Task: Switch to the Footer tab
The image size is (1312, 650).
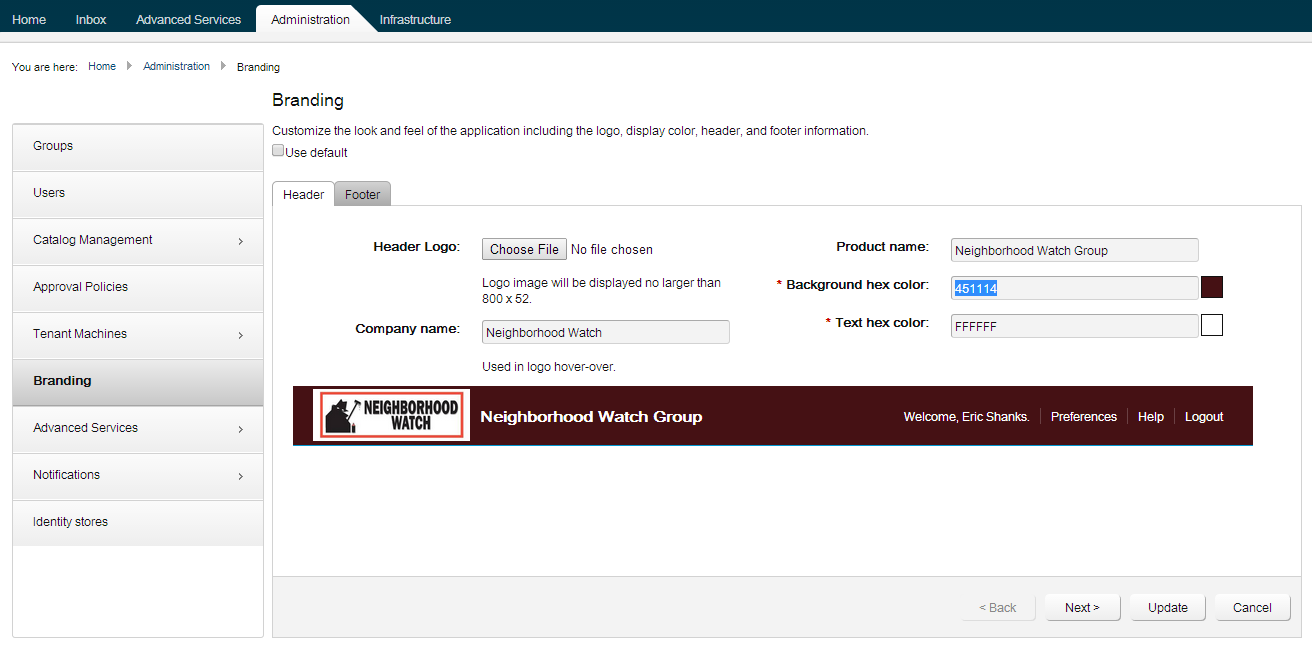Action: (x=362, y=194)
